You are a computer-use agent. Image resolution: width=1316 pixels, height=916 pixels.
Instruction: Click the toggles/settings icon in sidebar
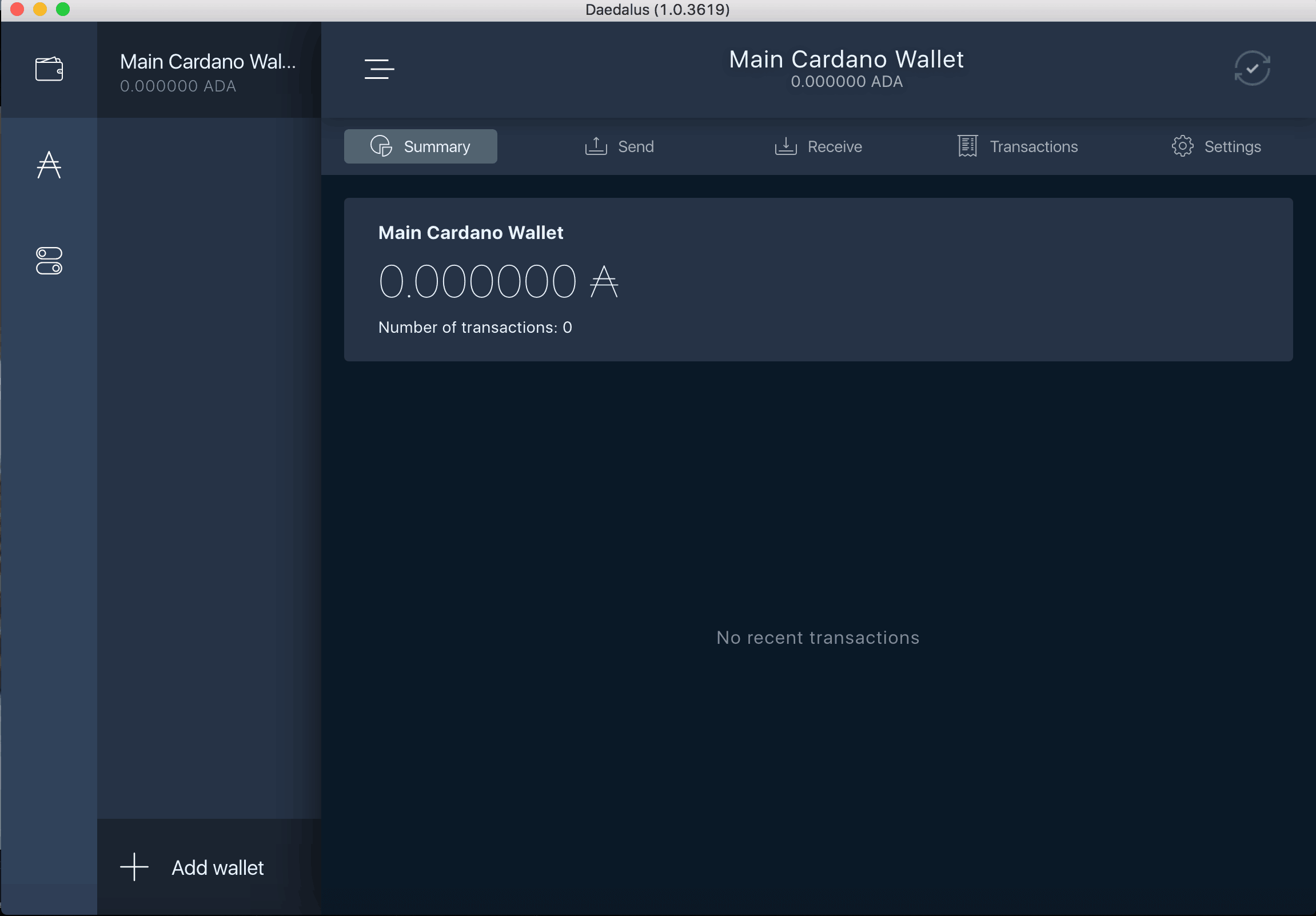click(x=50, y=262)
